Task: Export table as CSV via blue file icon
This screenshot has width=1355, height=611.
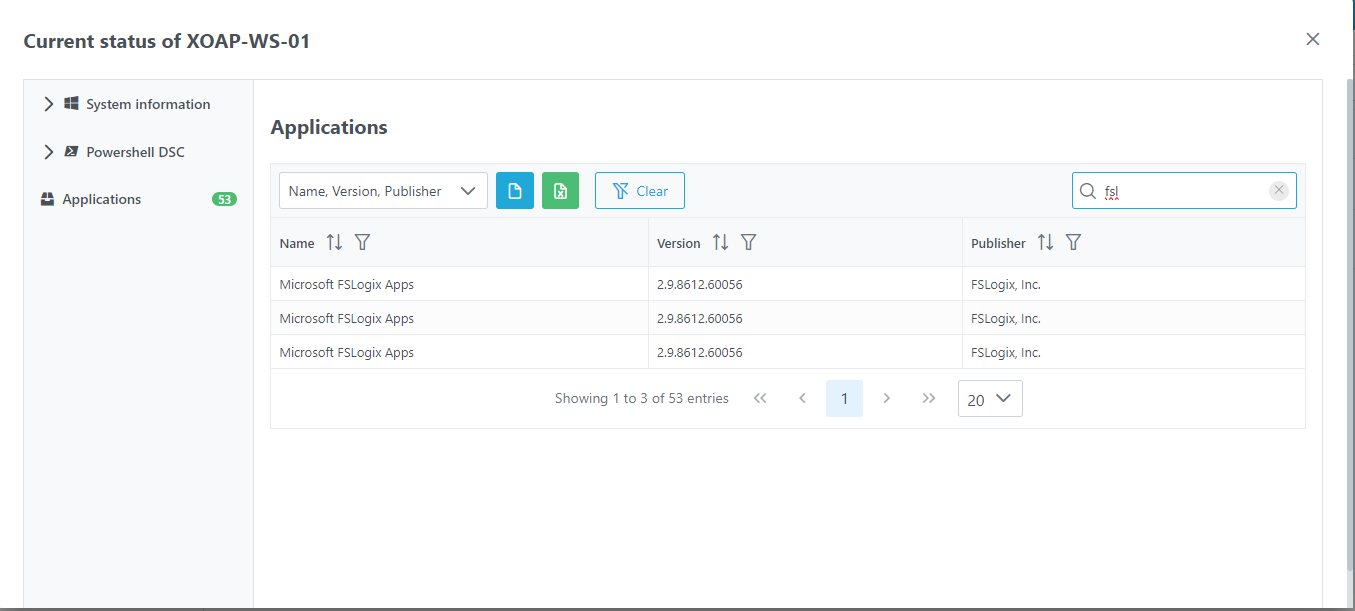Action: [x=515, y=191]
